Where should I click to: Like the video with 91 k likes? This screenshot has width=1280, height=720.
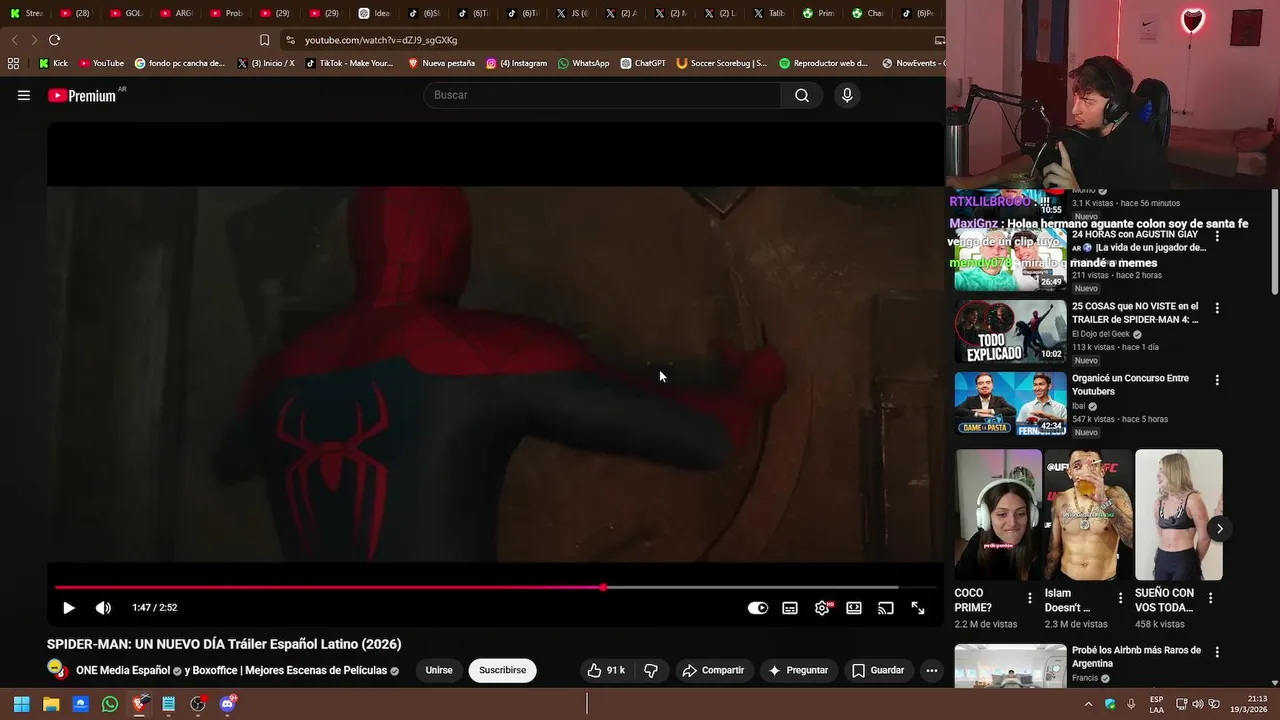[x=606, y=670]
